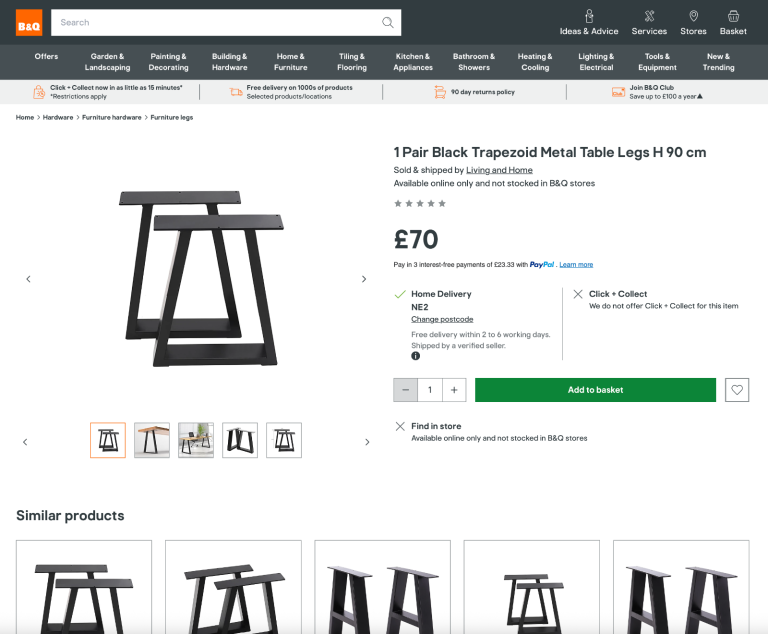Click Add to basket button
768x634 pixels.
(x=595, y=390)
